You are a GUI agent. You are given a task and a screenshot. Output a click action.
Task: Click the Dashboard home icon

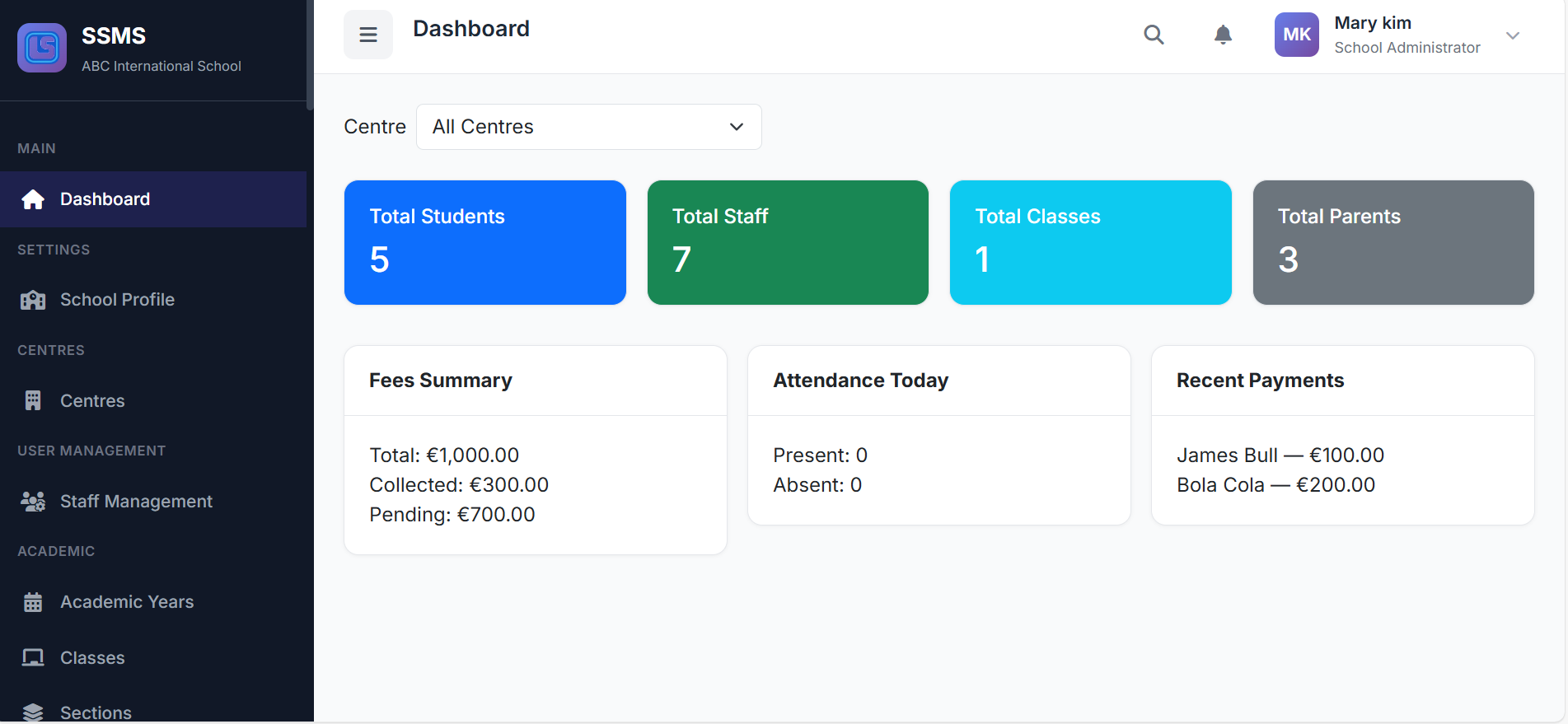click(33, 199)
